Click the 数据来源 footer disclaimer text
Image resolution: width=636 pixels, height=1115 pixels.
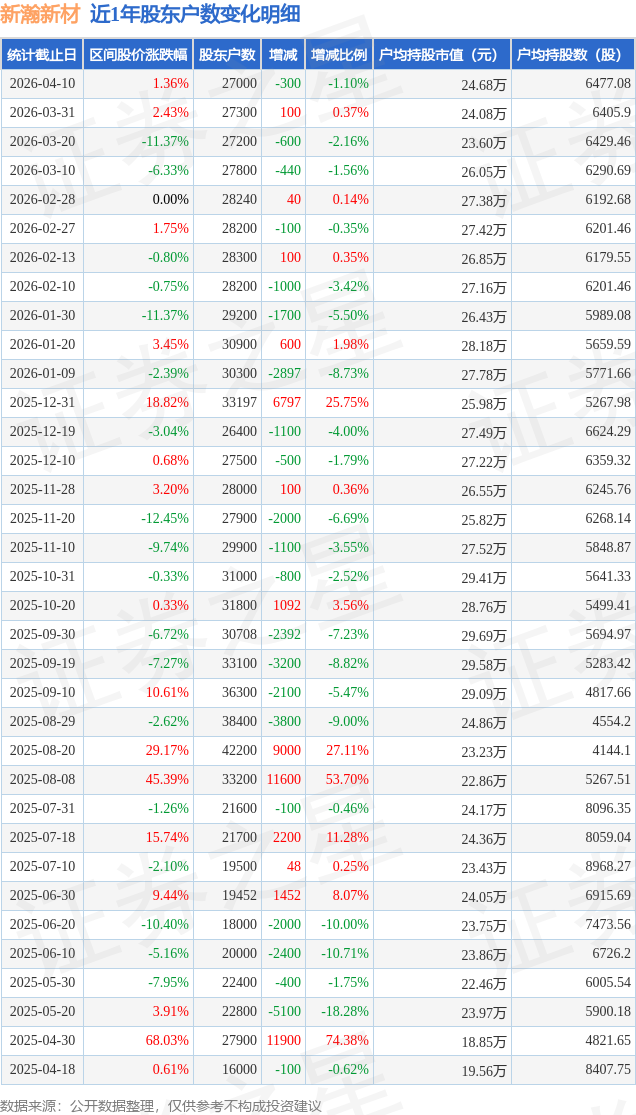tap(161, 1105)
